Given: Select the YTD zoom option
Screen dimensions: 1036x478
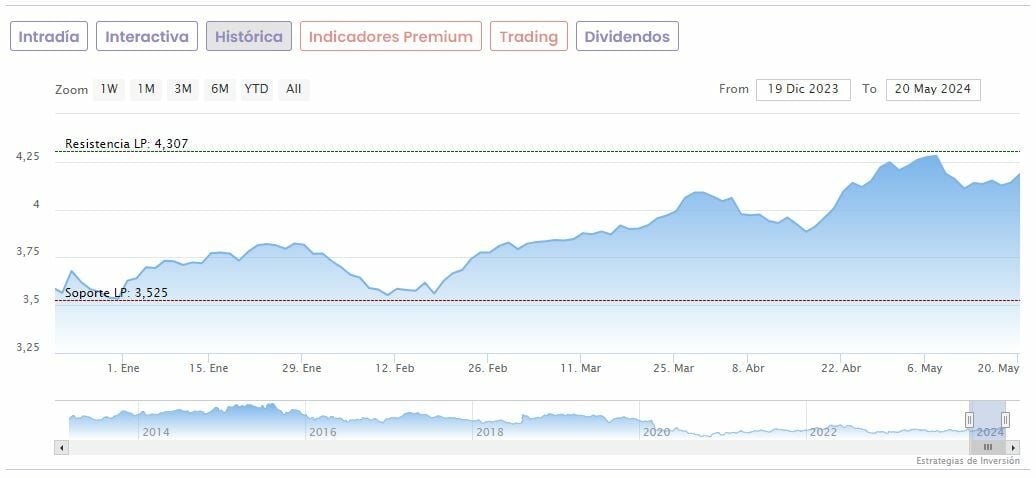Looking at the screenshot, I should point(256,89).
